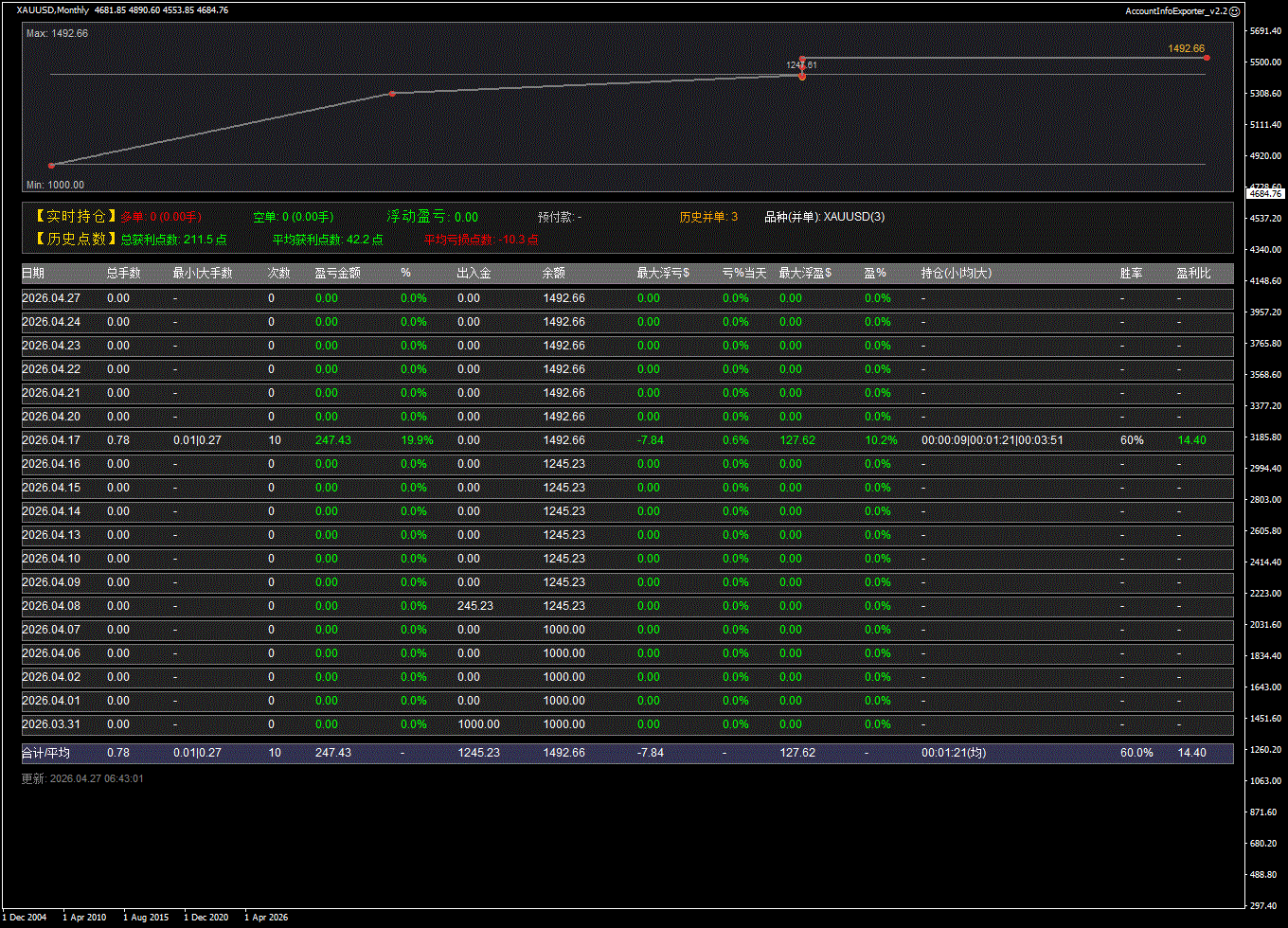Viewport: 1288px width, 928px height.
Task: Click the red starting dot on equity curve
Action: click(51, 166)
